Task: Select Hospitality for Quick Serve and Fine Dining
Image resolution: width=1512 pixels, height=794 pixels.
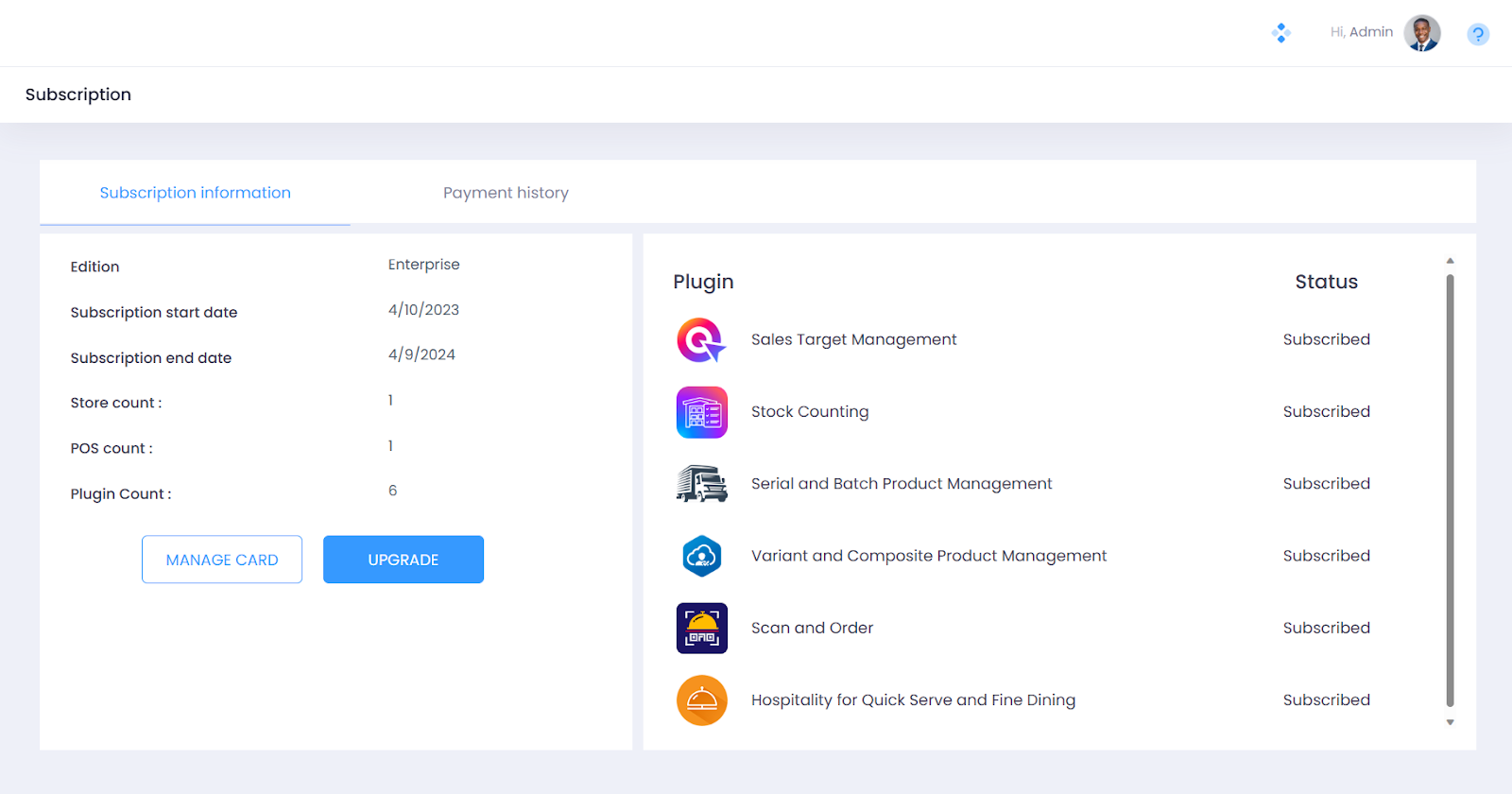Action: pos(913,700)
